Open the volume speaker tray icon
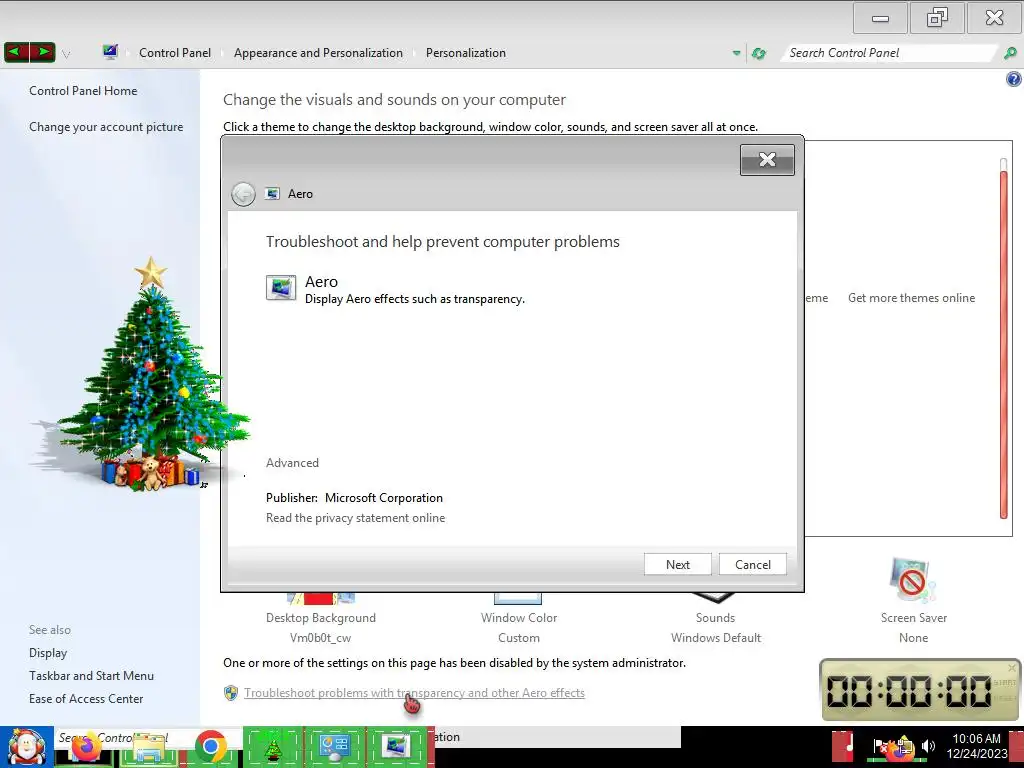Viewport: 1024px width, 768px height. click(x=928, y=746)
